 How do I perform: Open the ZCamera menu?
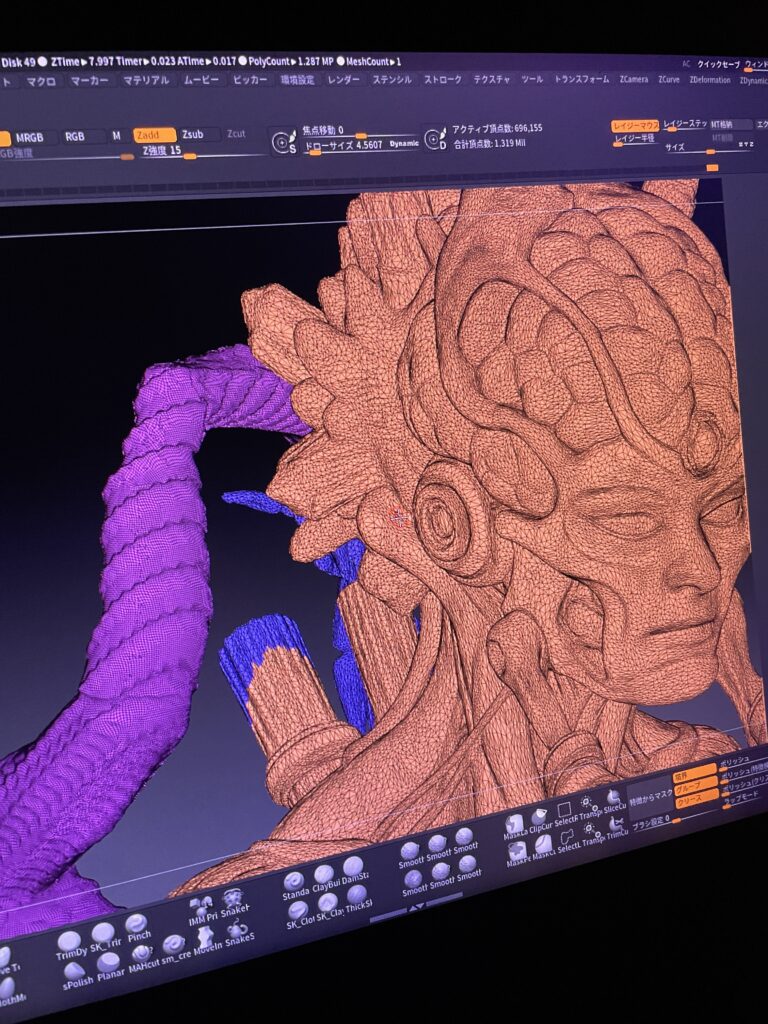633,79
